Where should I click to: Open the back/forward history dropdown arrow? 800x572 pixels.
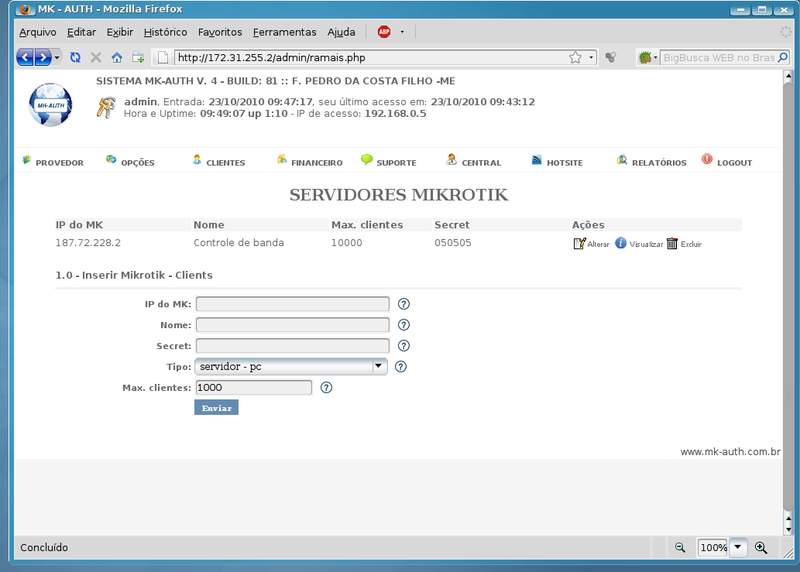pyautogui.click(x=57, y=57)
